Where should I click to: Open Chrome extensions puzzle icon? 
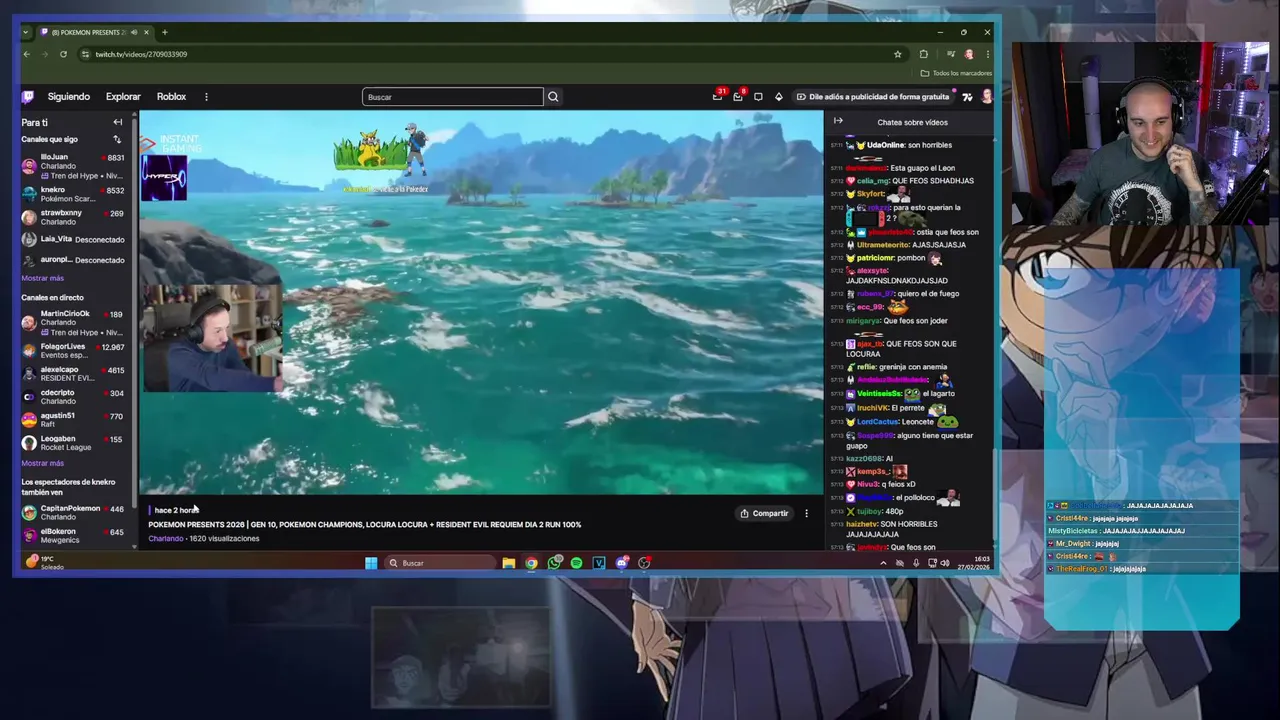[923, 54]
